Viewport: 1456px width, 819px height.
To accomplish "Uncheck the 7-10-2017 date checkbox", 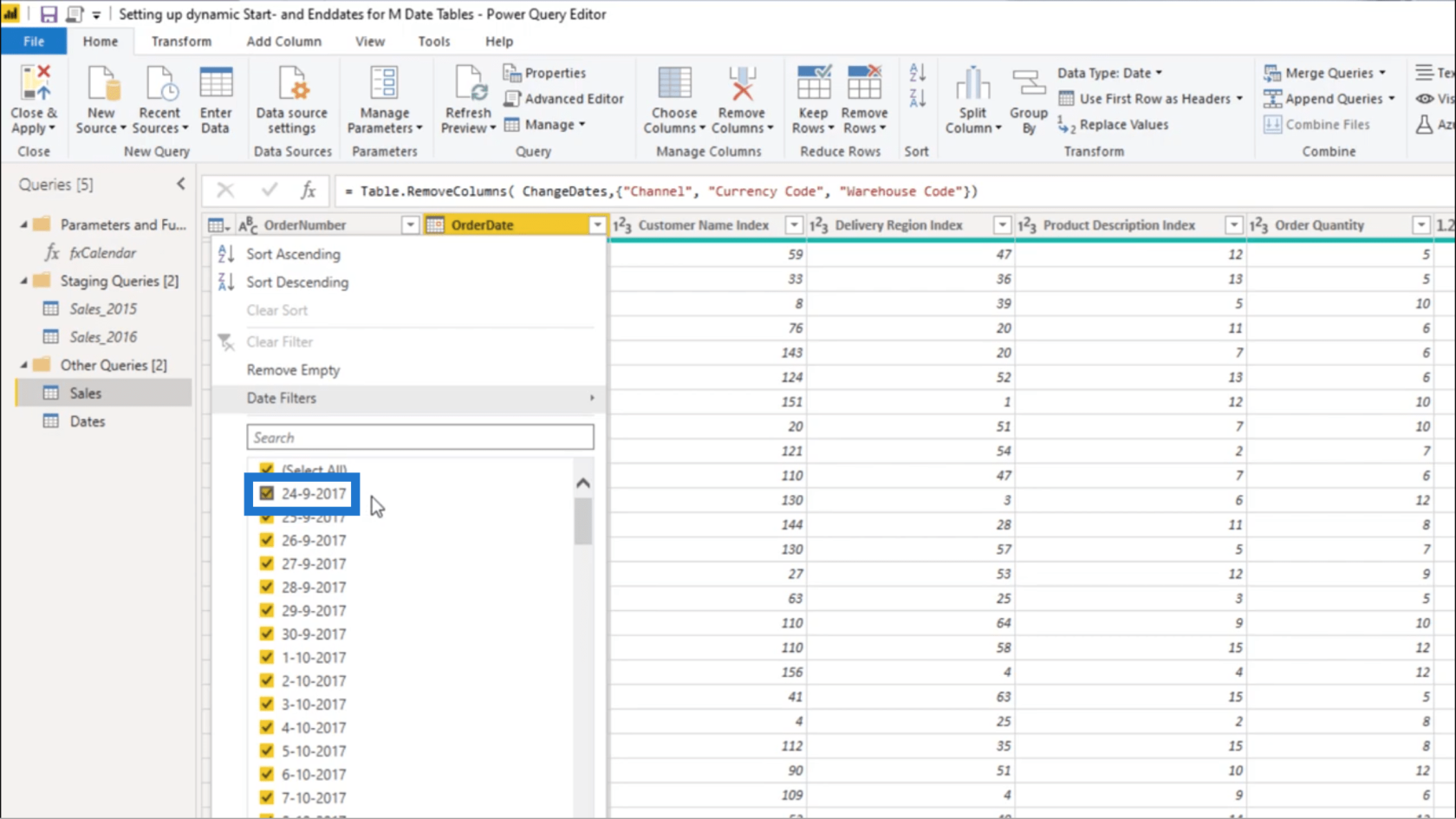I will pos(266,797).
